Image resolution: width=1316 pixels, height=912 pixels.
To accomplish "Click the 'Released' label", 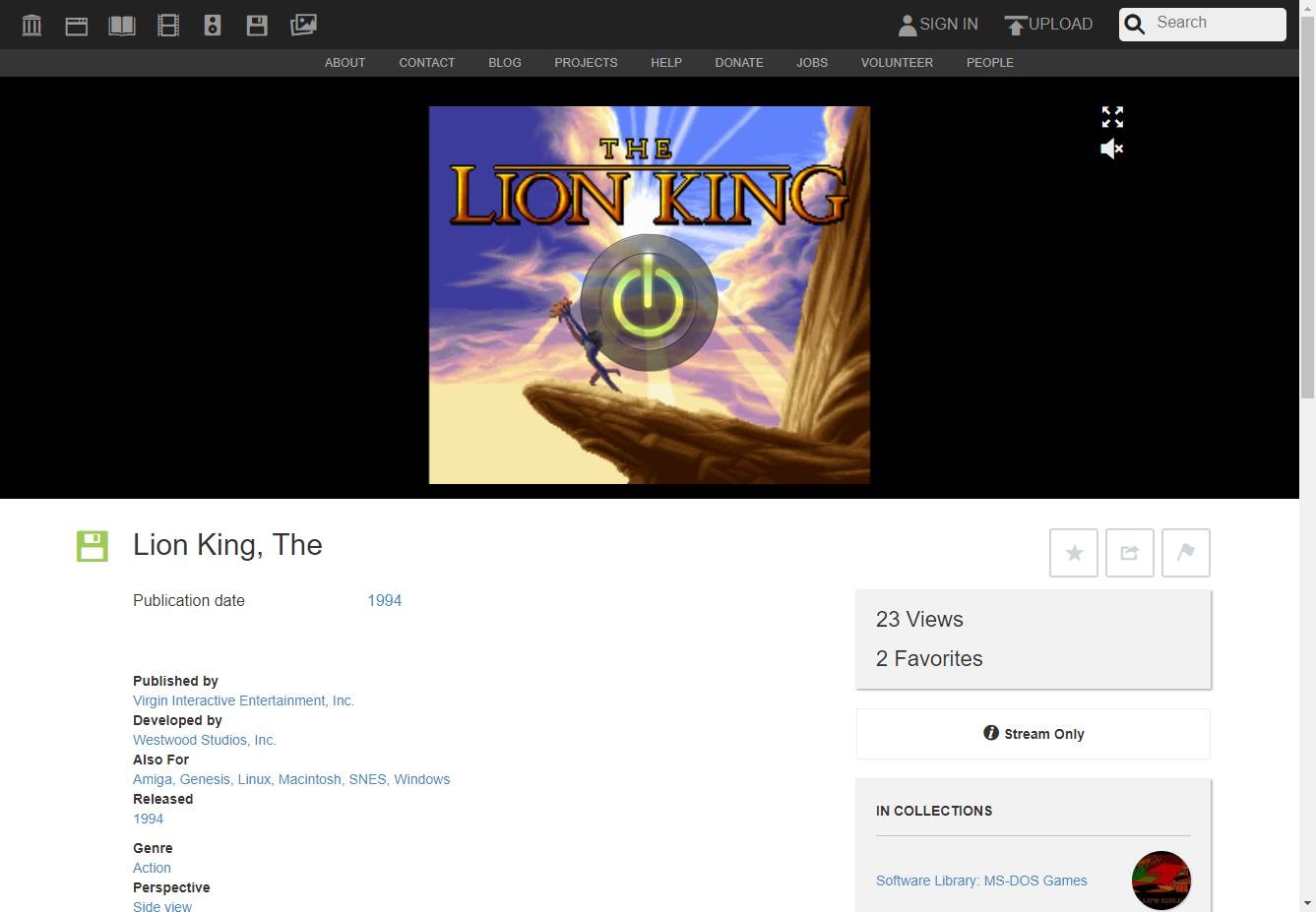I will 162,799.
